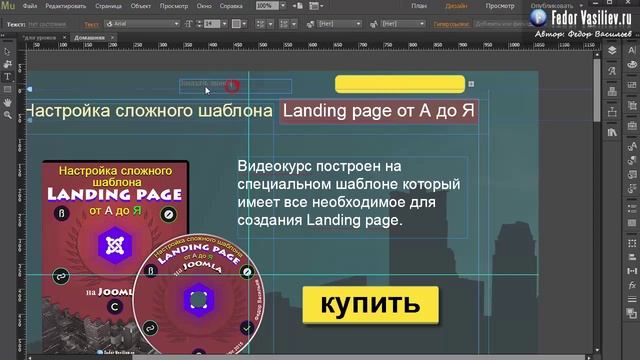Select the yellow rounded rectangle at canvas top
The image size is (640, 360).
400,84
